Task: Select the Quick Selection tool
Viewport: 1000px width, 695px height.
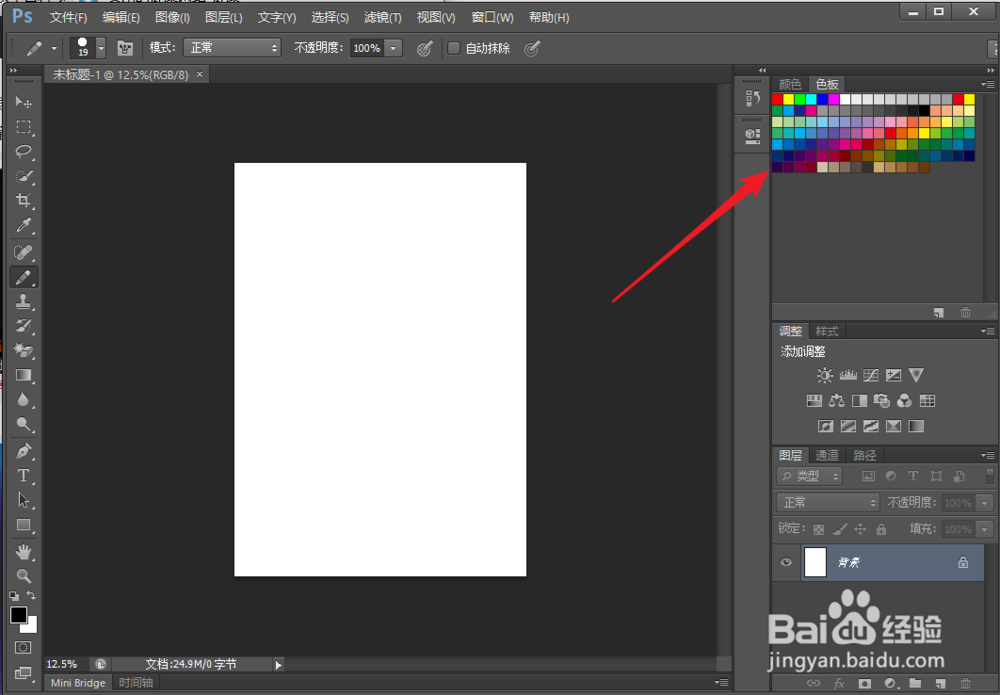Action: pyautogui.click(x=24, y=176)
